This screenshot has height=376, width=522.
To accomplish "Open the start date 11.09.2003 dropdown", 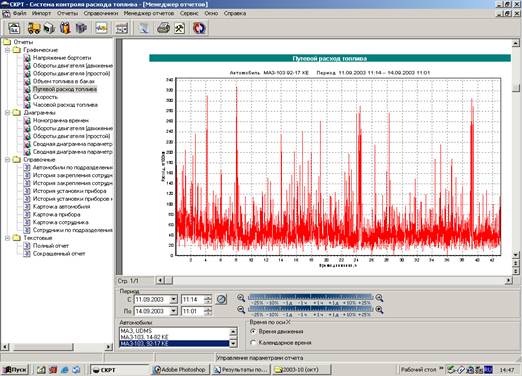I will tap(174, 299).
